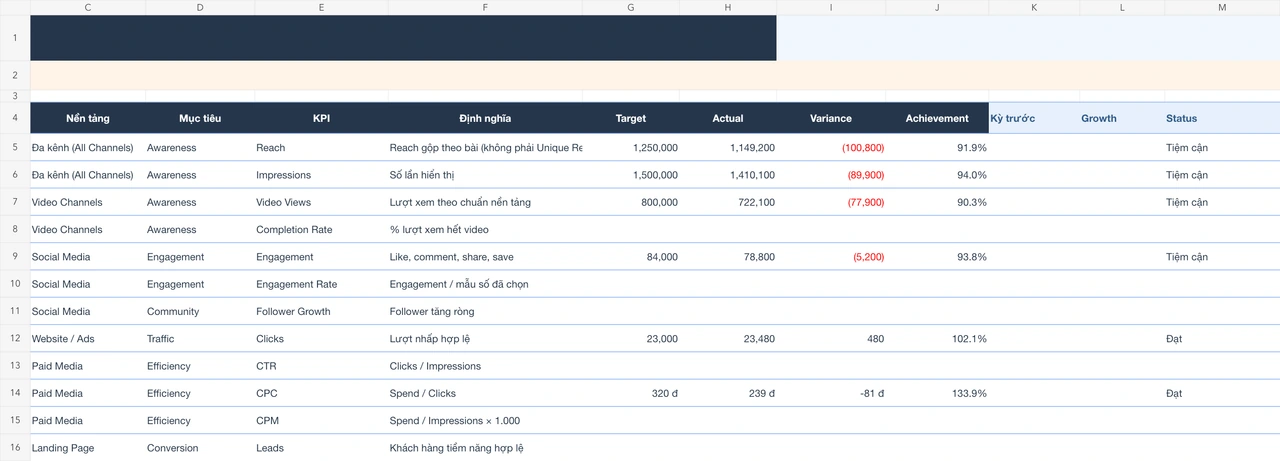
Task: Select the "Đạt" status in Clicks row
Action: (x=1222, y=339)
